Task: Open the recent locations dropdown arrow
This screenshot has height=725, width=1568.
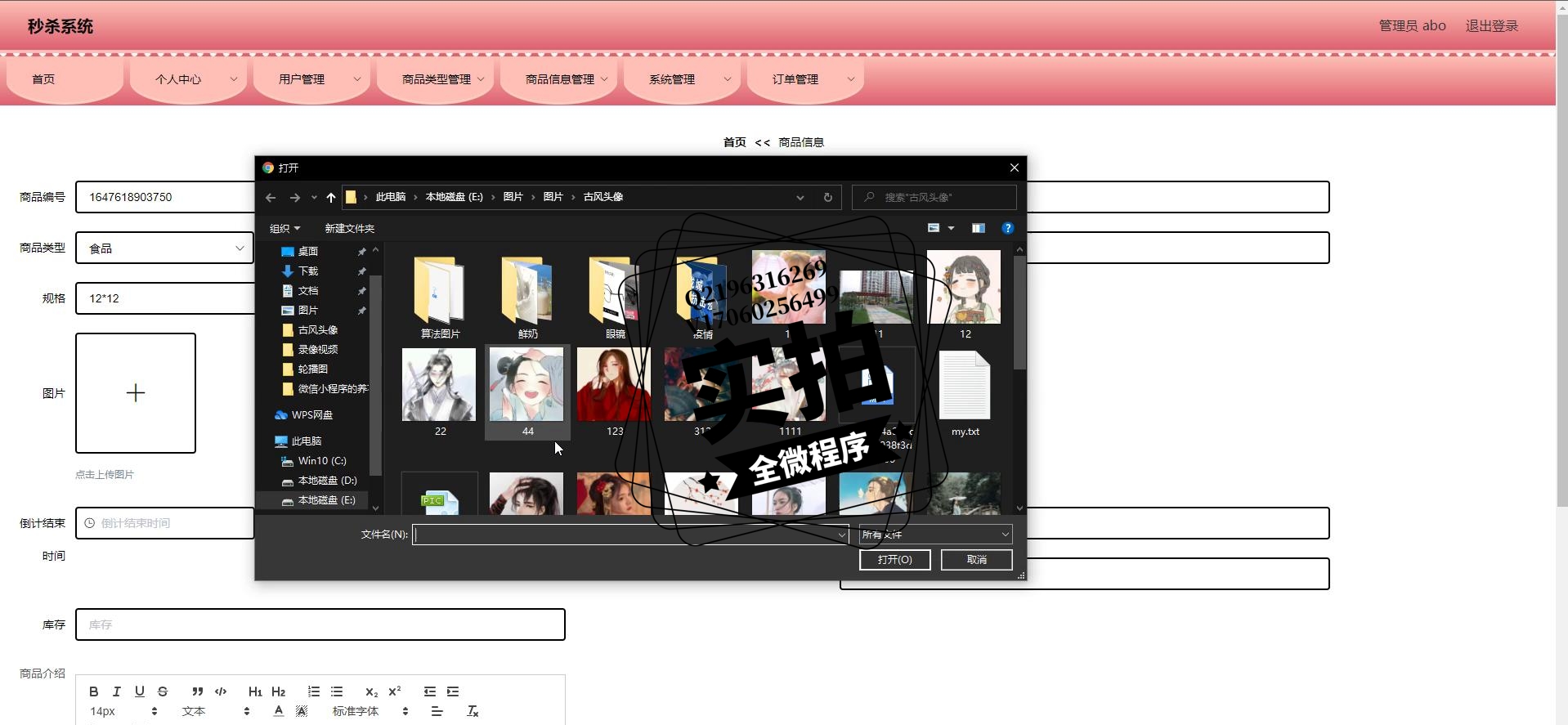Action: pos(314,197)
